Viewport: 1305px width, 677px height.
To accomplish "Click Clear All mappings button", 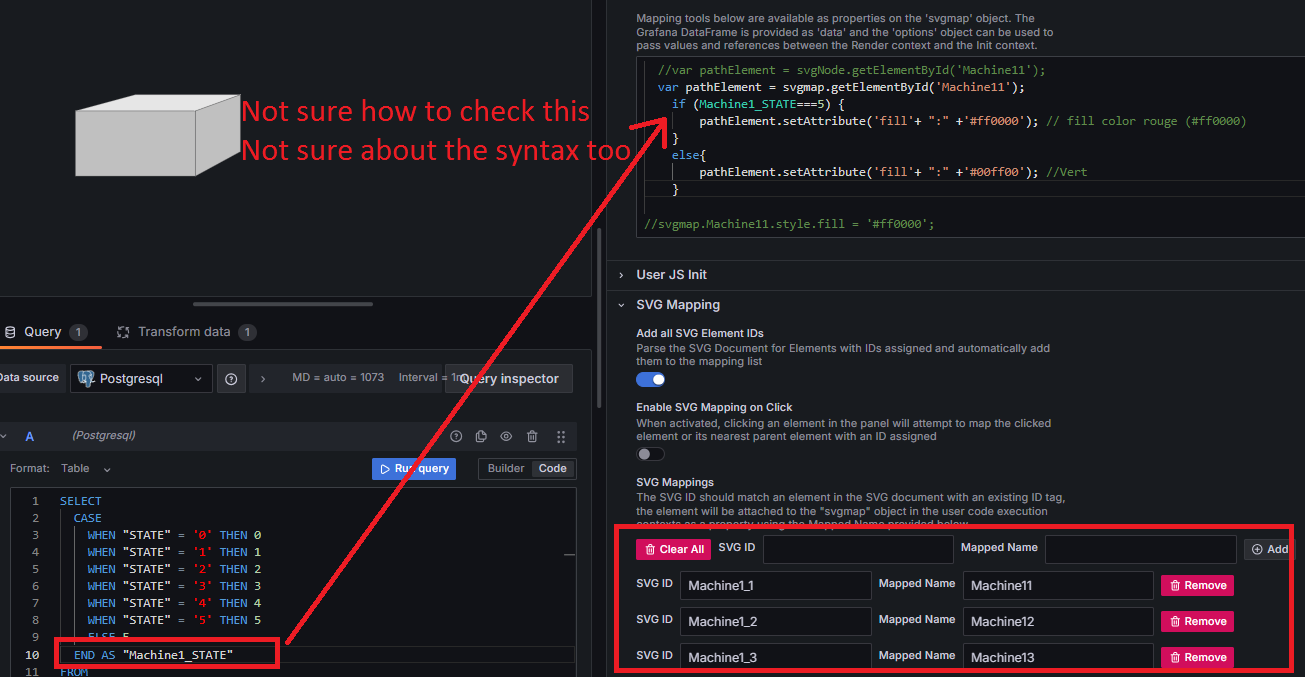I will (674, 549).
